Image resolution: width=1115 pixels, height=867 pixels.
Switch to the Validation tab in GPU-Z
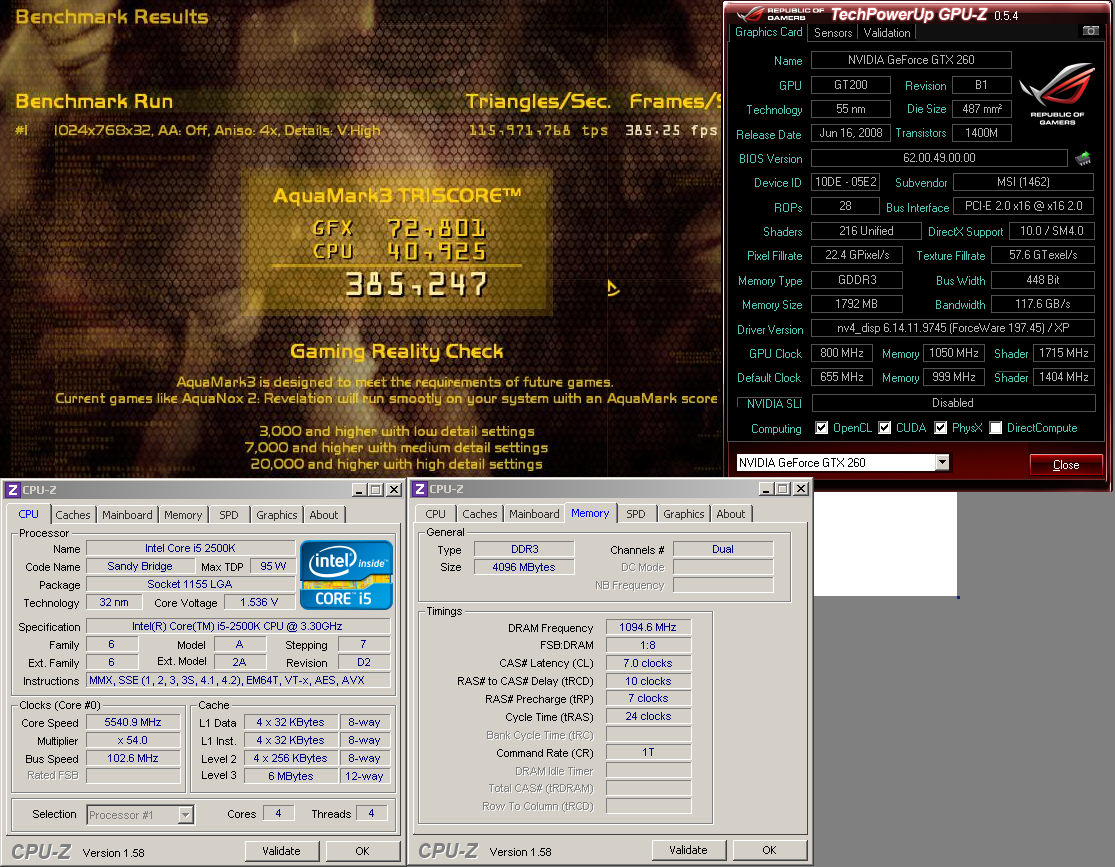[x=887, y=33]
